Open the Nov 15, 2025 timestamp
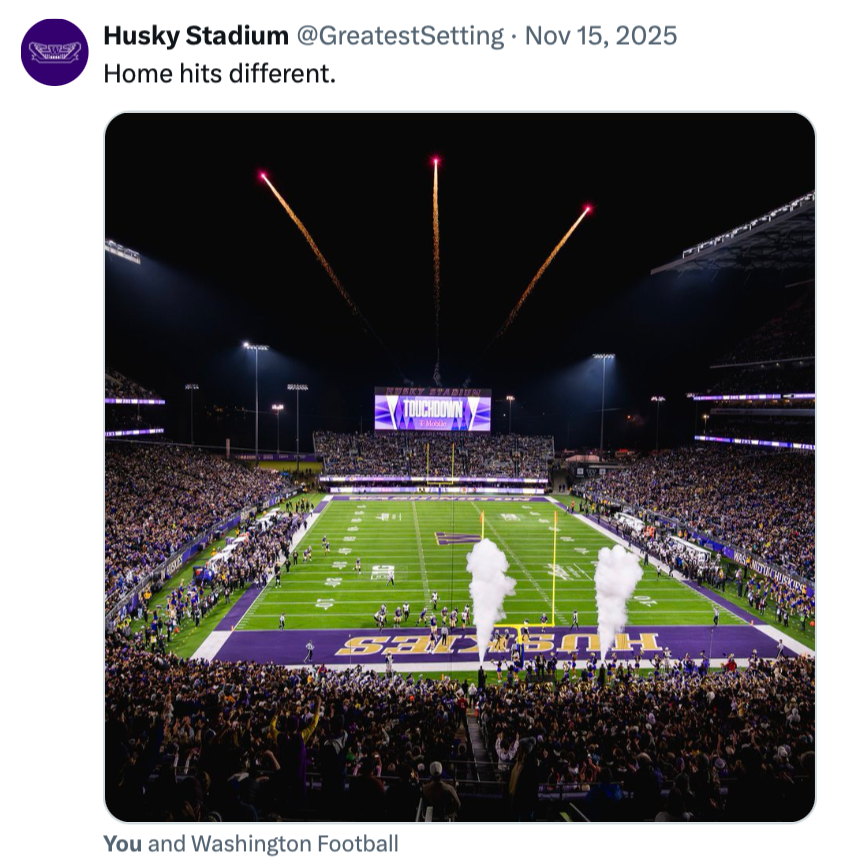Image resolution: width=848 pixels, height=868 pixels. point(601,37)
